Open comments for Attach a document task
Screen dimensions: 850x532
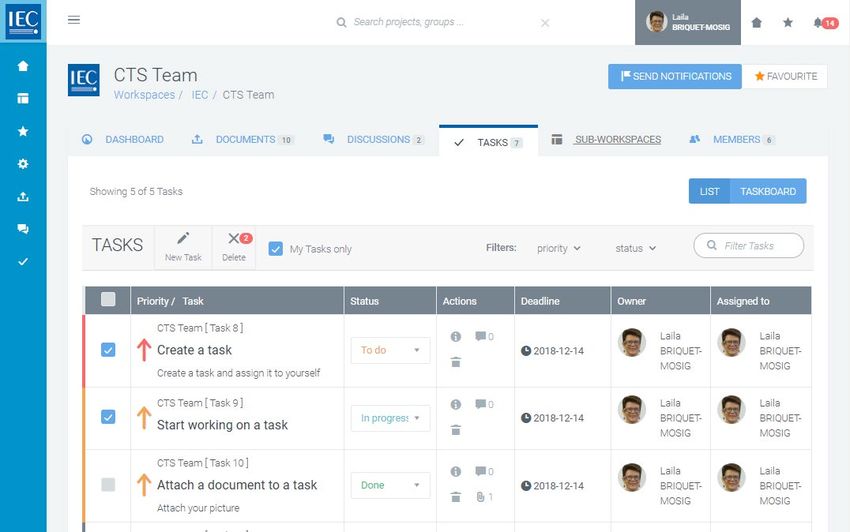484,471
